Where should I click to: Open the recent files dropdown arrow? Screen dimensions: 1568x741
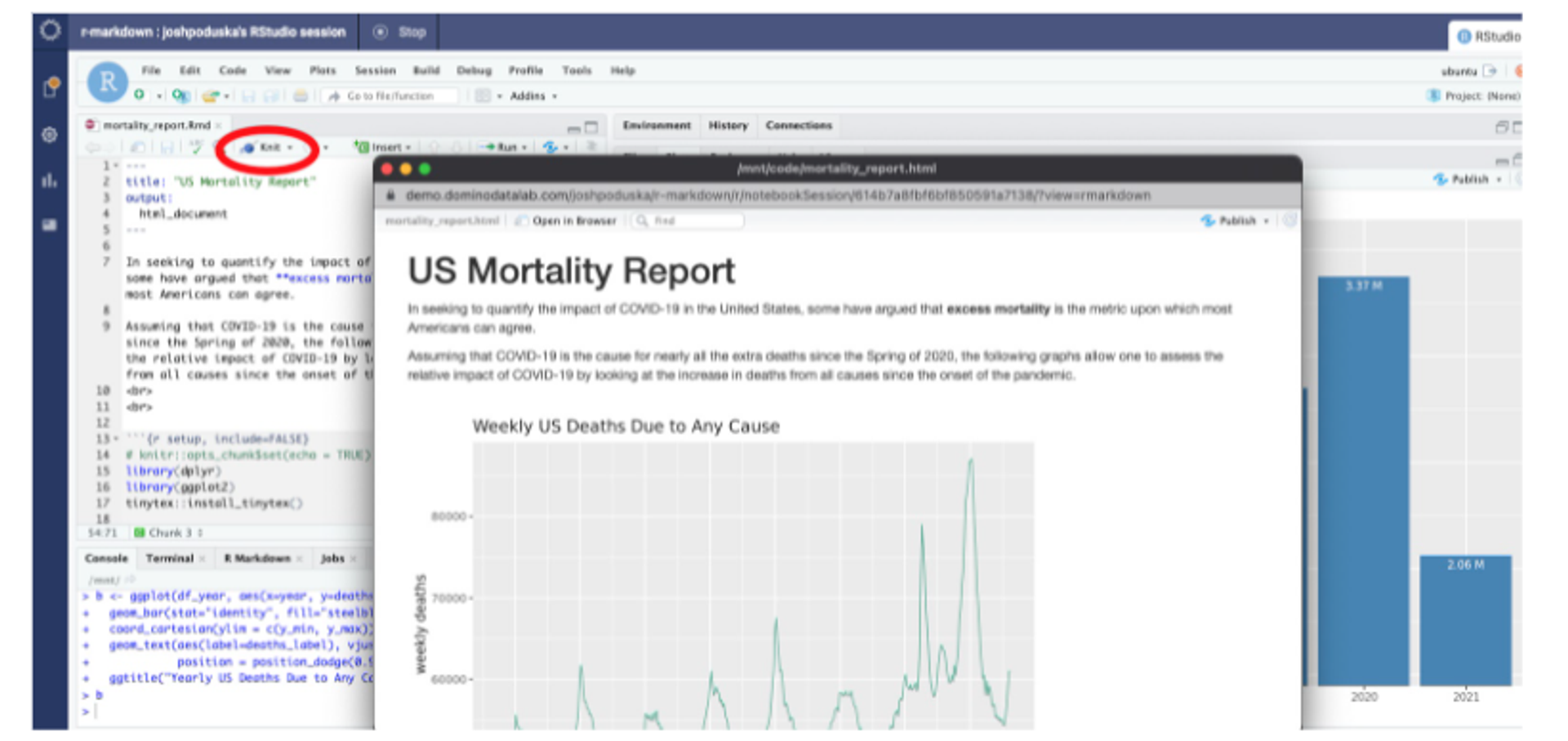coord(226,96)
